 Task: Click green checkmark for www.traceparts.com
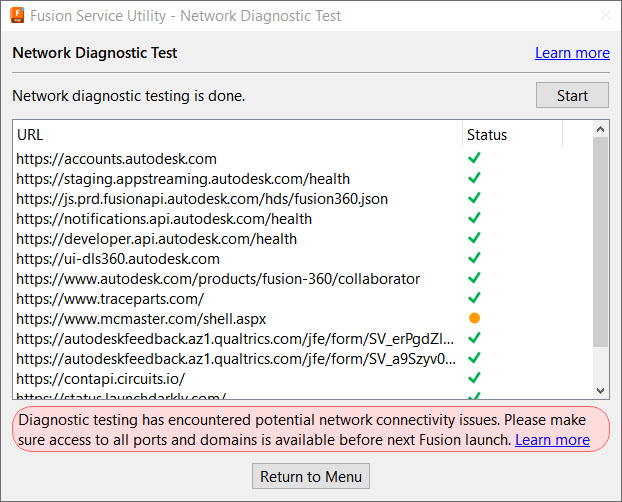(x=474, y=298)
